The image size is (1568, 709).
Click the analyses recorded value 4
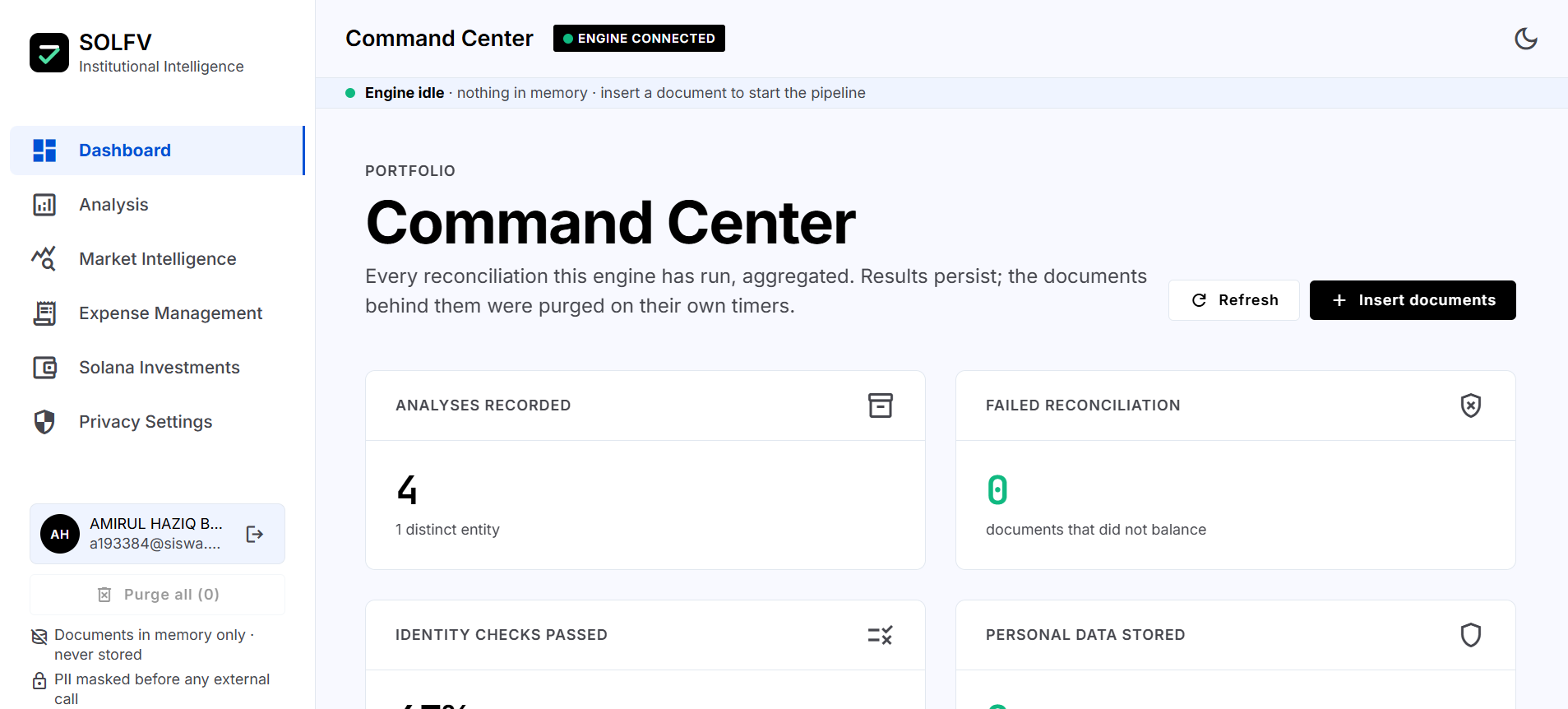(407, 490)
